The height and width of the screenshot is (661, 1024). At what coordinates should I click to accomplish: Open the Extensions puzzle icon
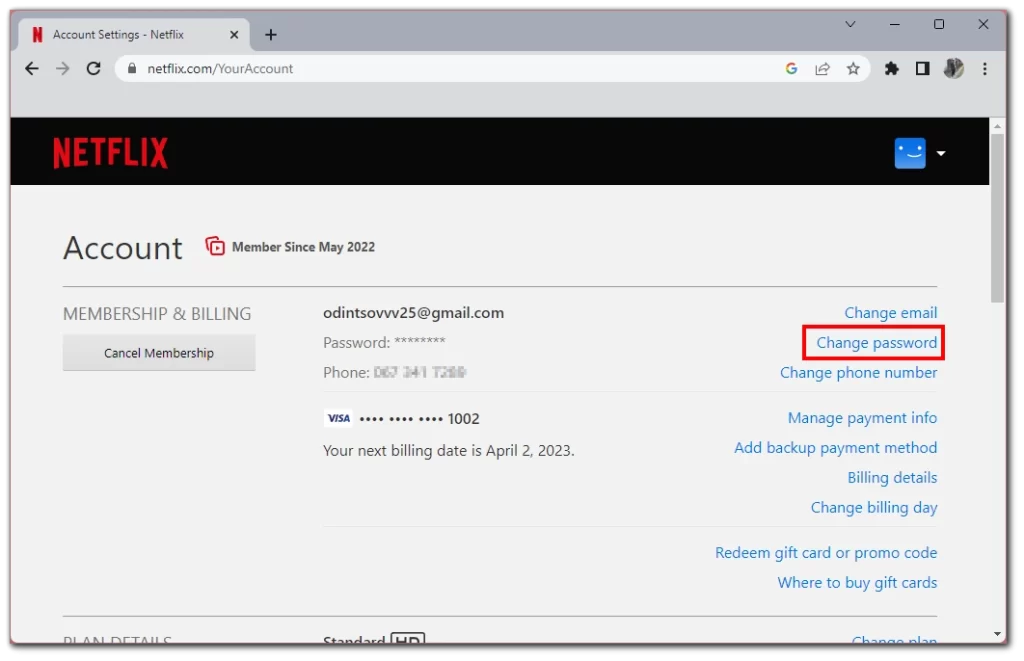[x=891, y=69]
